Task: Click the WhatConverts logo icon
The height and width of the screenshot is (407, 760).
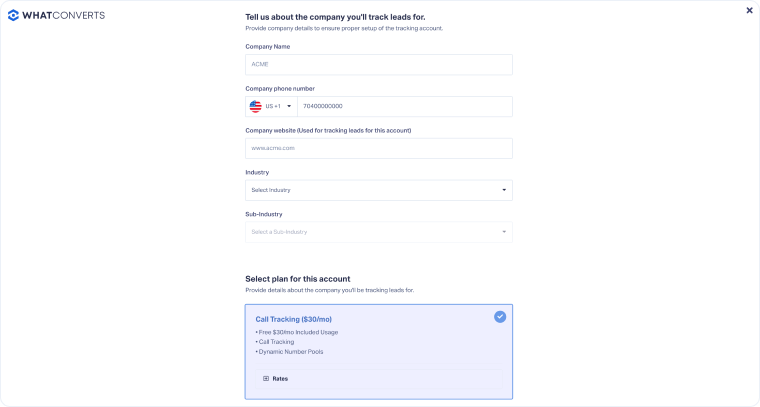Action: pyautogui.click(x=14, y=15)
